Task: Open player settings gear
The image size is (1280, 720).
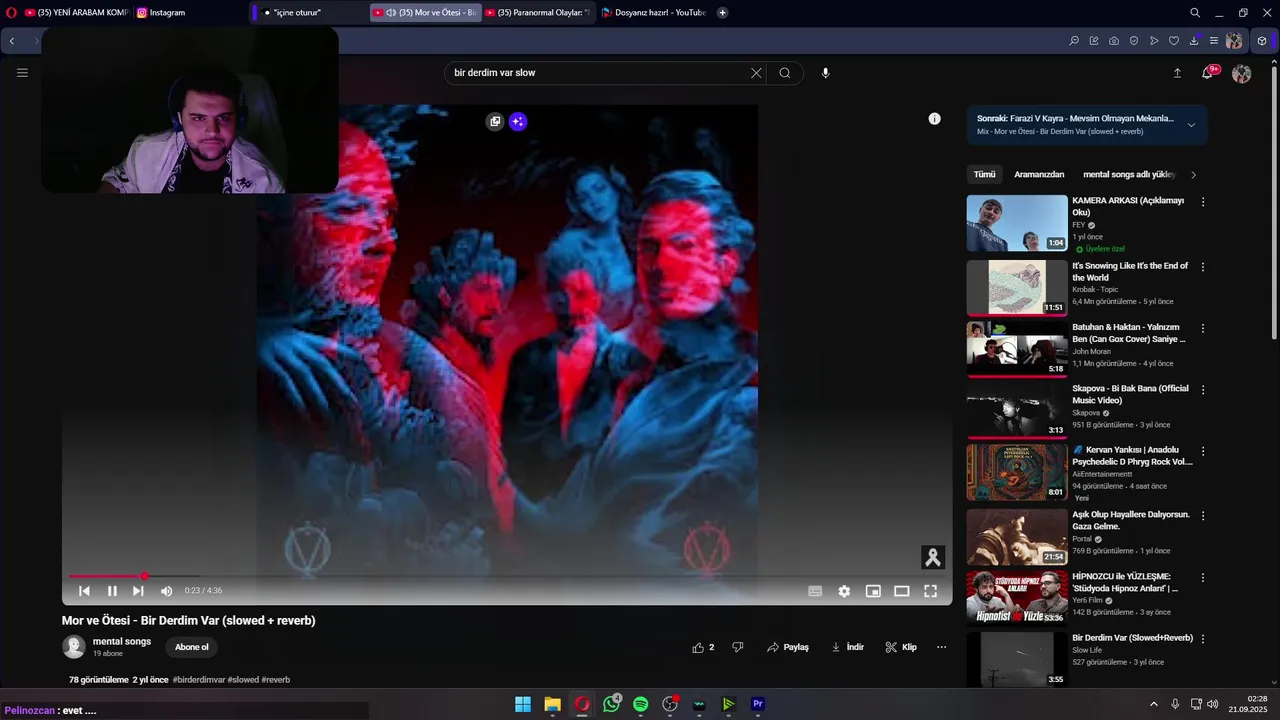Action: pos(844,591)
